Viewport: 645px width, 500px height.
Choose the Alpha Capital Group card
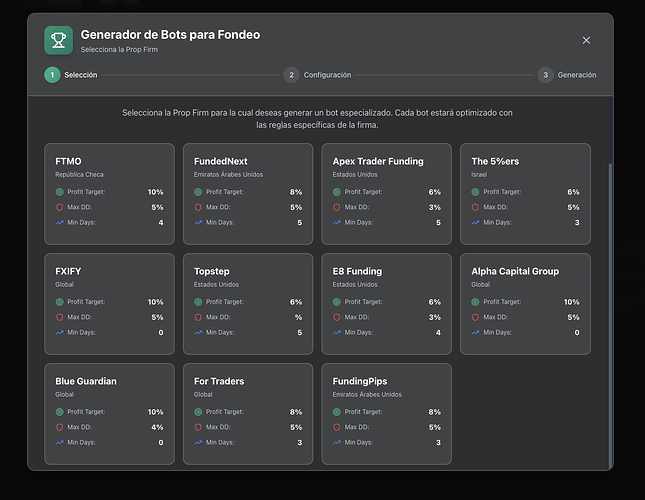[x=525, y=304]
